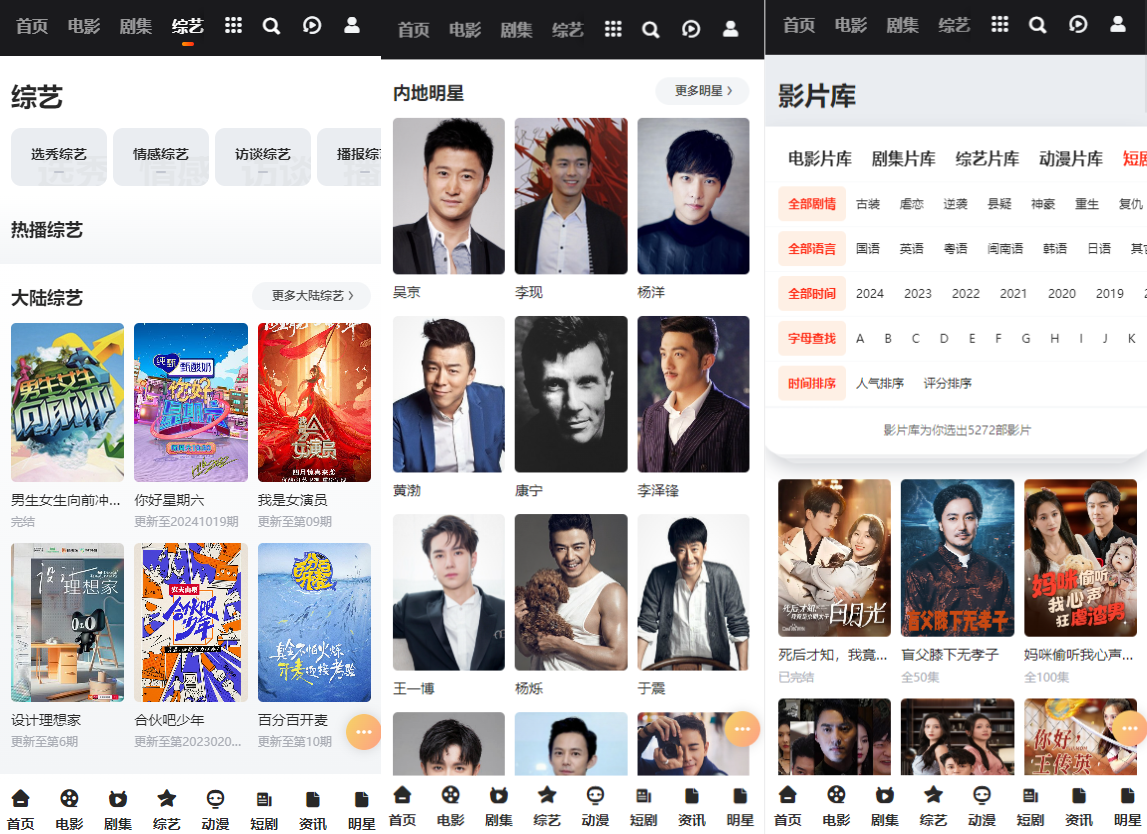The image size is (1147, 834).
Task: Open 盲父膝下无孝子 poster
Action: [x=958, y=558]
